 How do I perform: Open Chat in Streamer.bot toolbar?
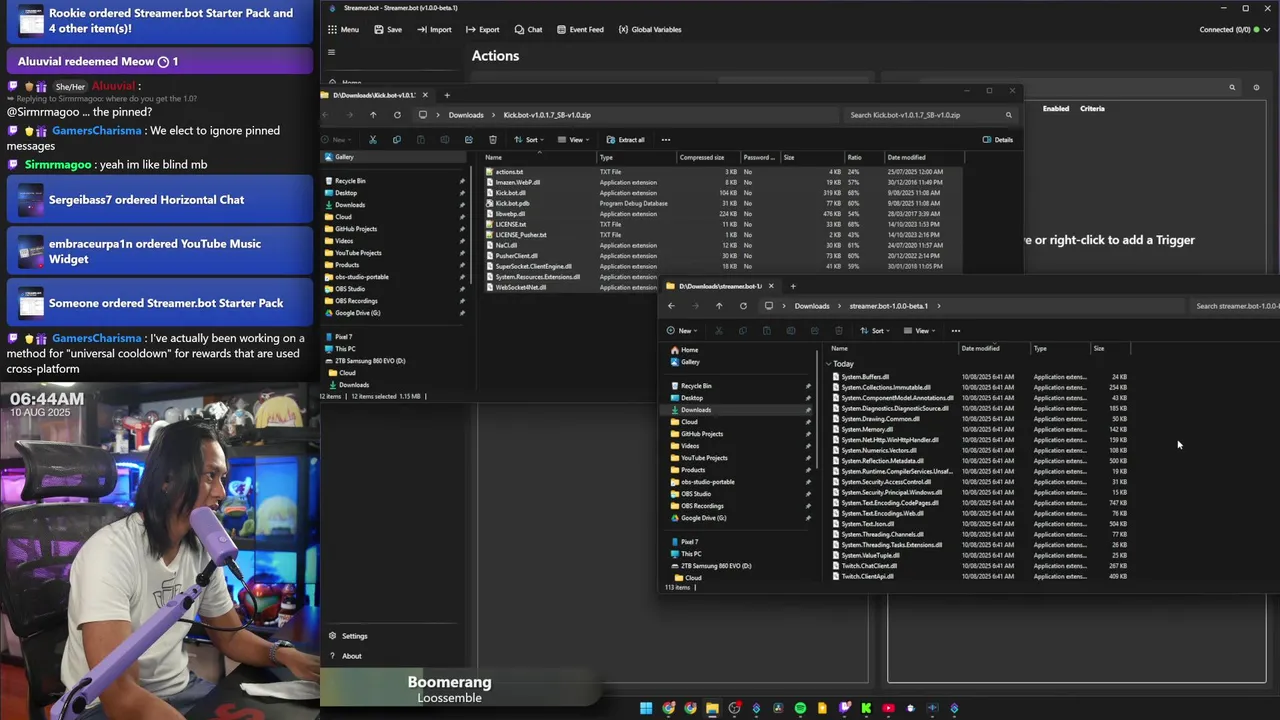pyautogui.click(x=528, y=29)
